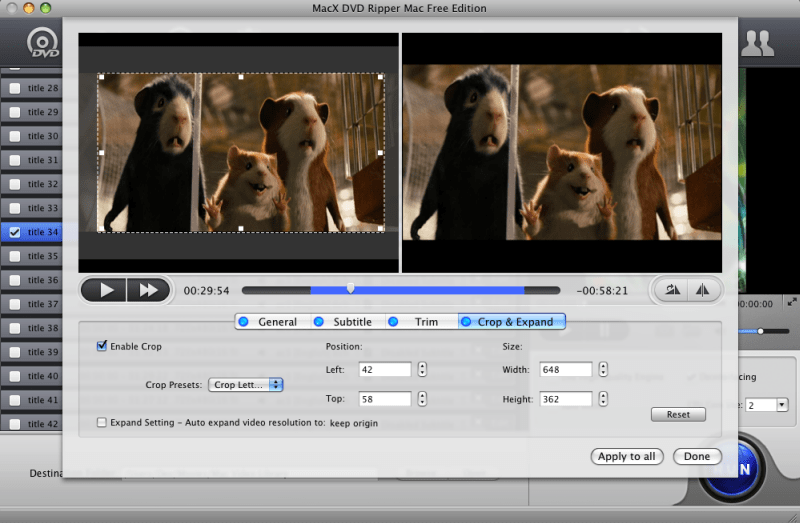Click the remaining time -00:58:21

pyautogui.click(x=602, y=291)
